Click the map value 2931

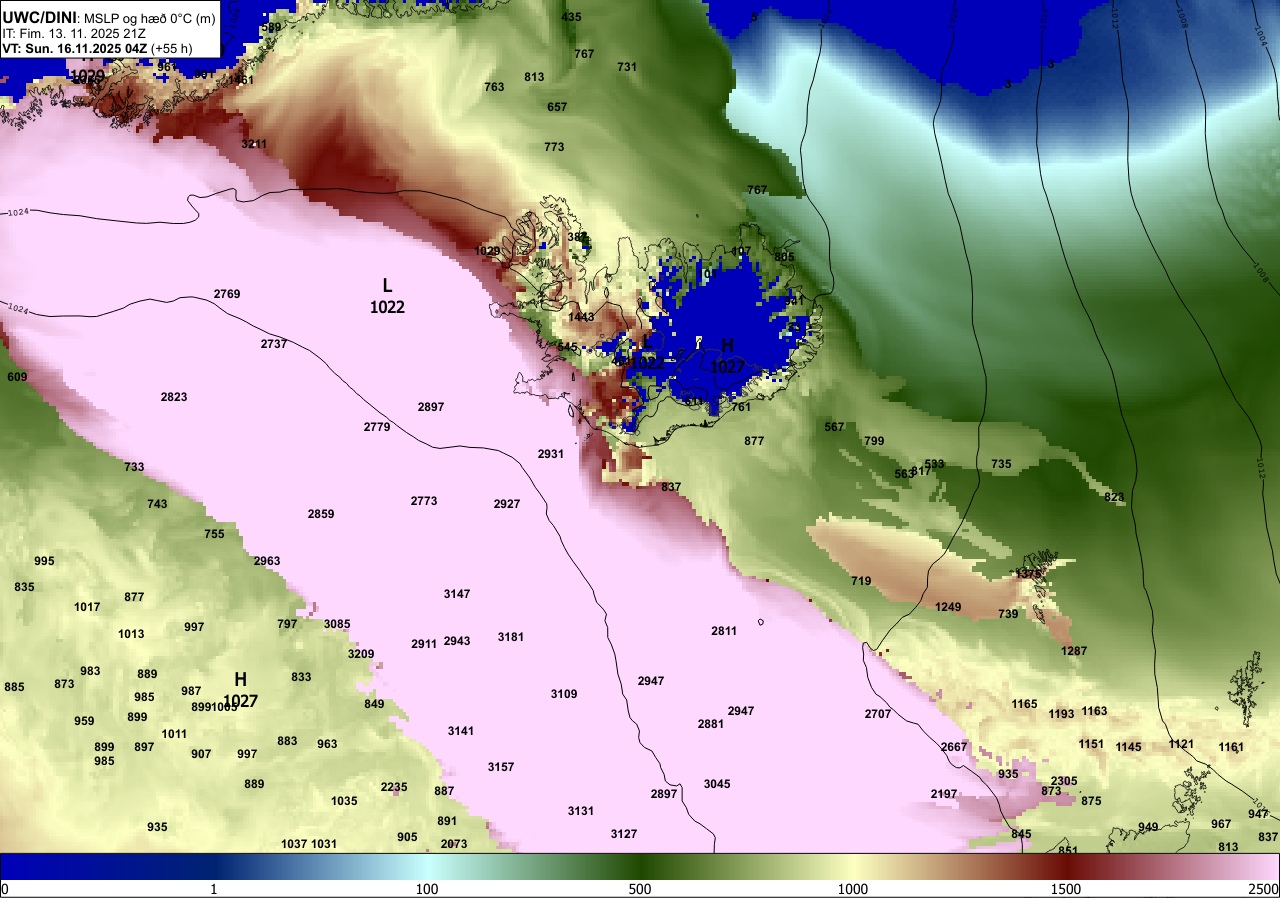click(551, 454)
